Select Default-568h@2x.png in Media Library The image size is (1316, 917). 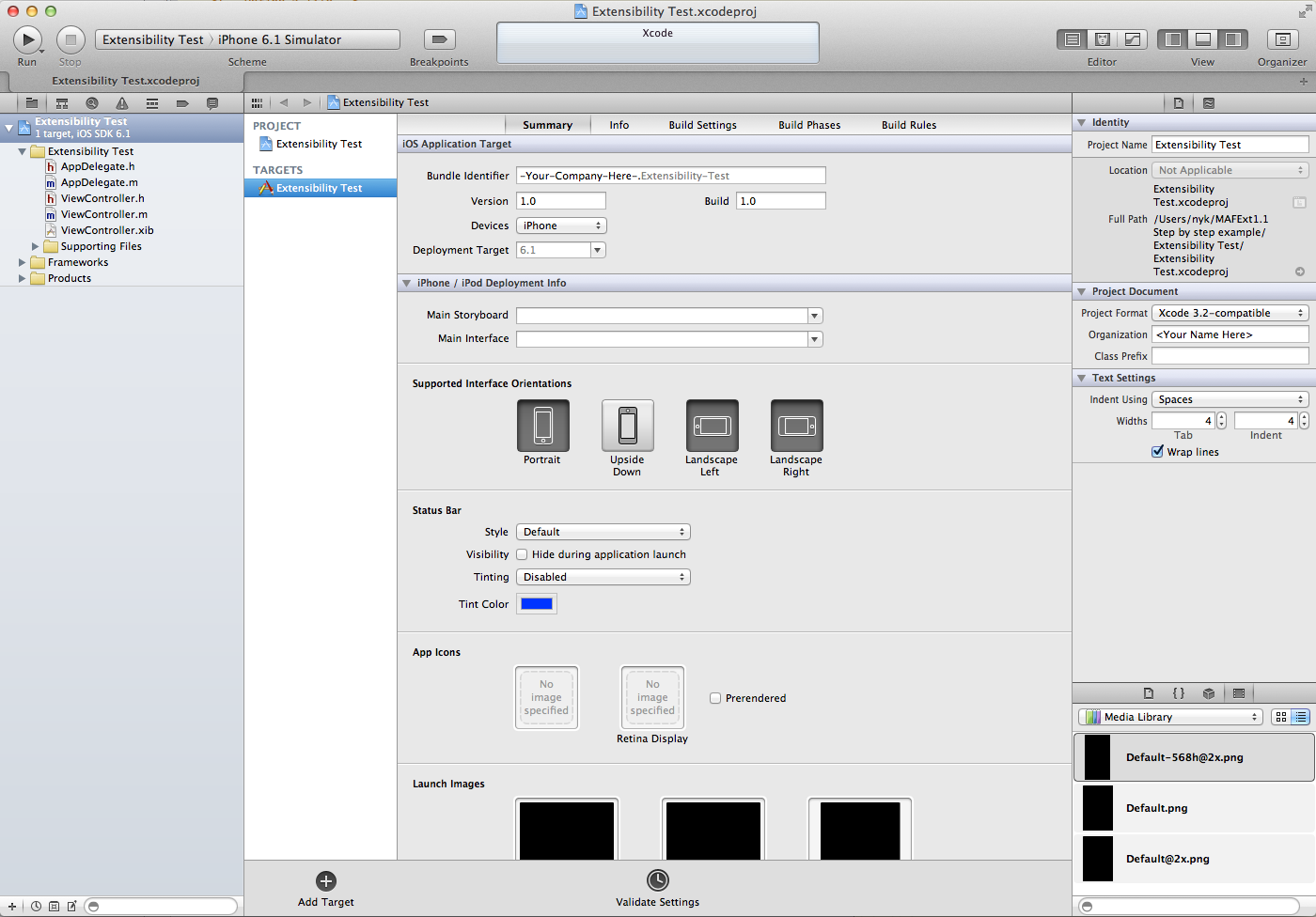coord(1194,757)
